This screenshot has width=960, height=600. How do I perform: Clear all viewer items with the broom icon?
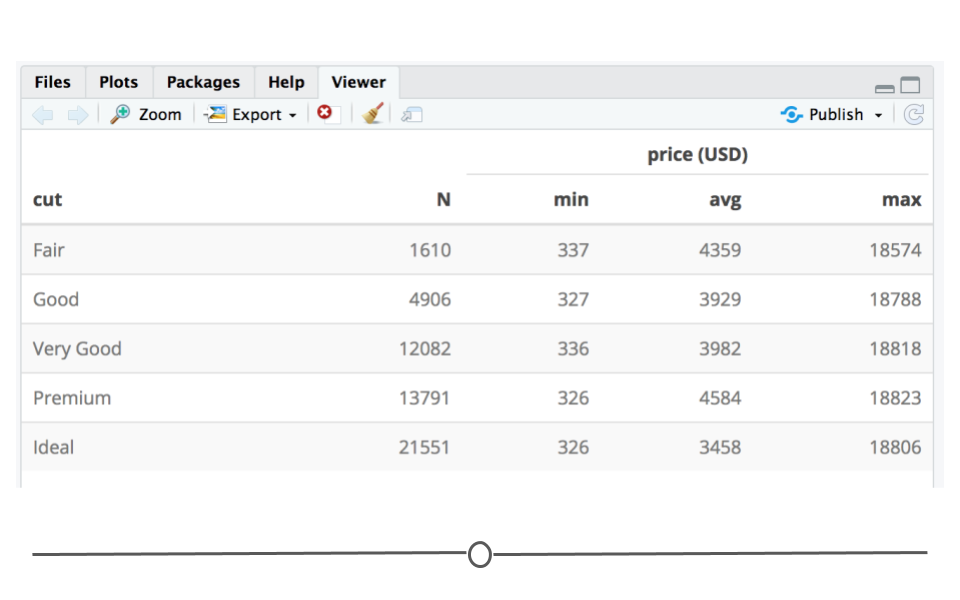point(372,114)
